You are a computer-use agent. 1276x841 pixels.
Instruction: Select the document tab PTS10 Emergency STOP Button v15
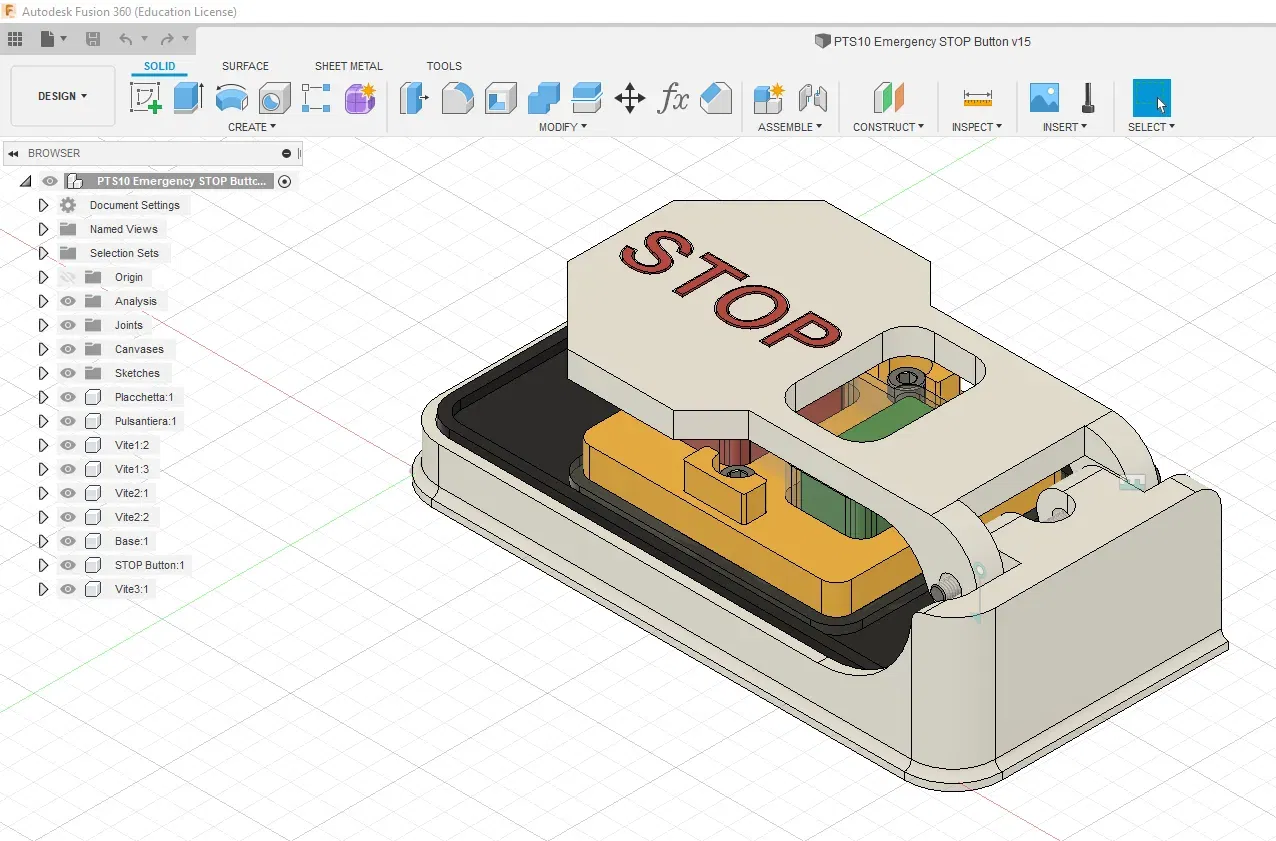click(x=923, y=42)
